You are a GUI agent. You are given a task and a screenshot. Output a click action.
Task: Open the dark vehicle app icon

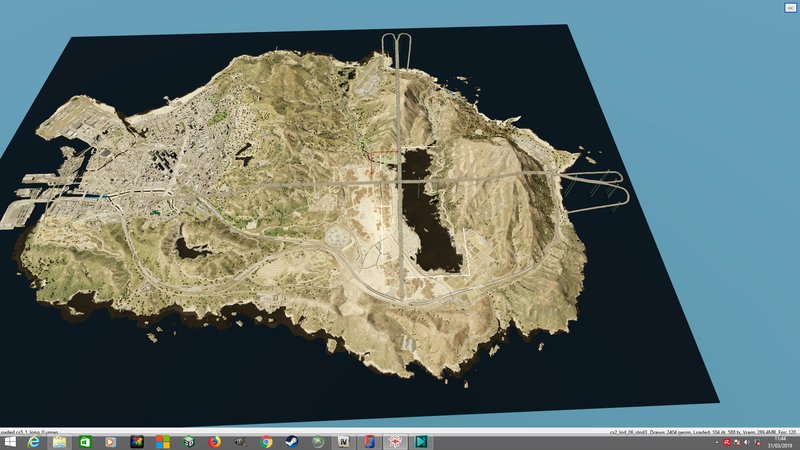(240, 442)
